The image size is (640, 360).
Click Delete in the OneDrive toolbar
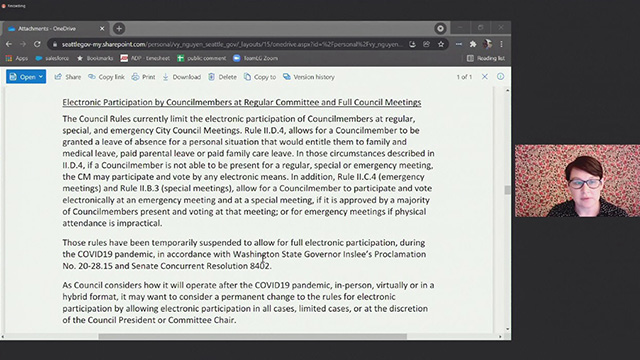(x=222, y=77)
